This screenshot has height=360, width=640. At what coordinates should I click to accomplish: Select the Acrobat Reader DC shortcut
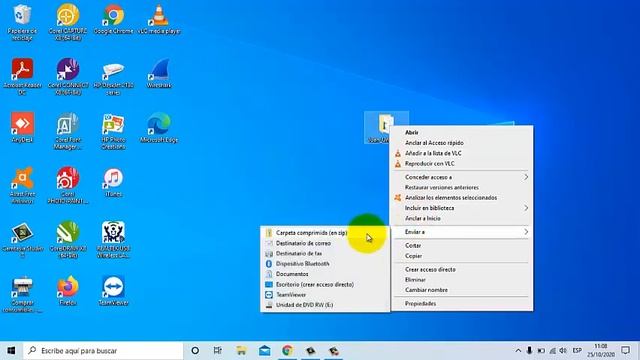point(22,77)
